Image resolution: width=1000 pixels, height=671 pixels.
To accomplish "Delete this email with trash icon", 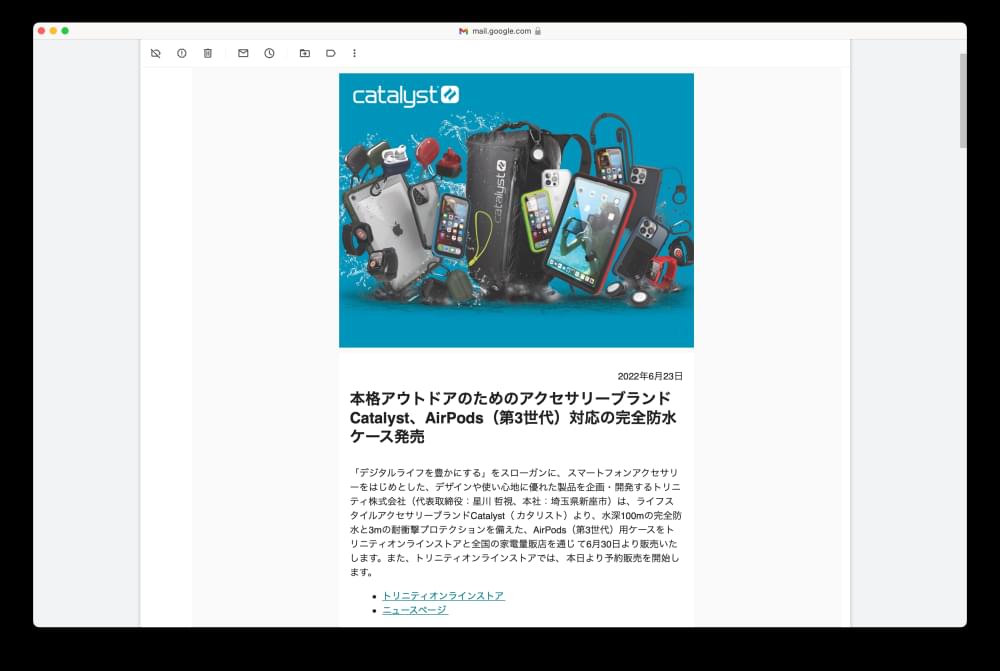I will [x=208, y=54].
